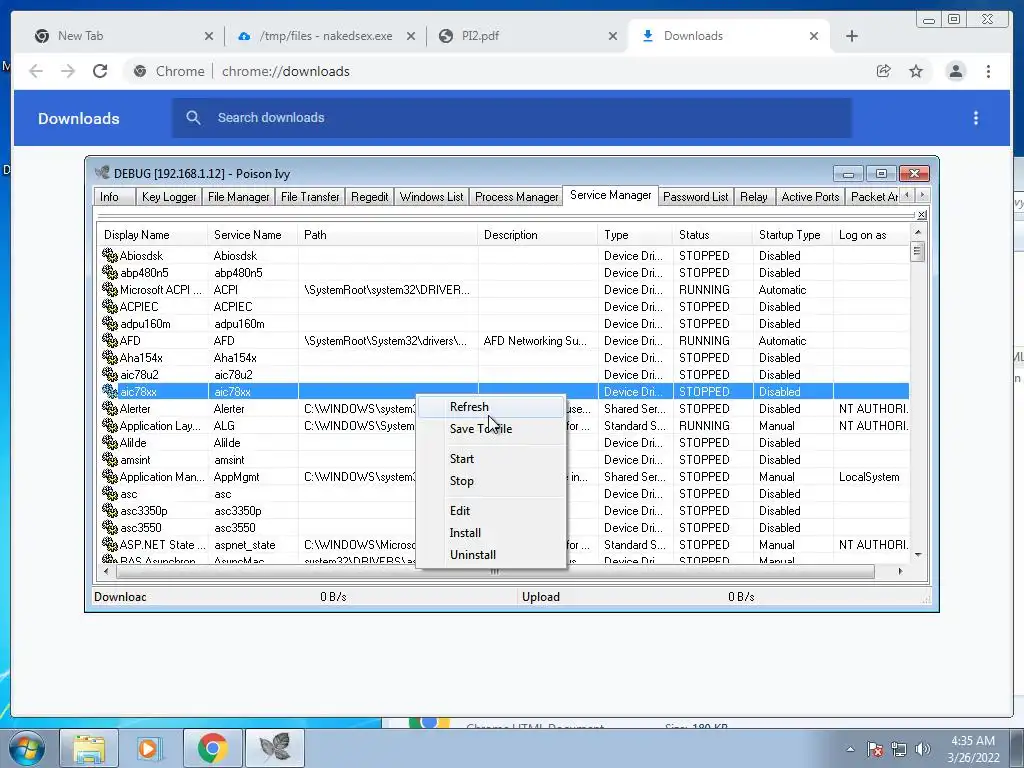Click the asc3350p service gear icon
Screen dimensions: 1024x768
pyautogui.click(x=110, y=511)
